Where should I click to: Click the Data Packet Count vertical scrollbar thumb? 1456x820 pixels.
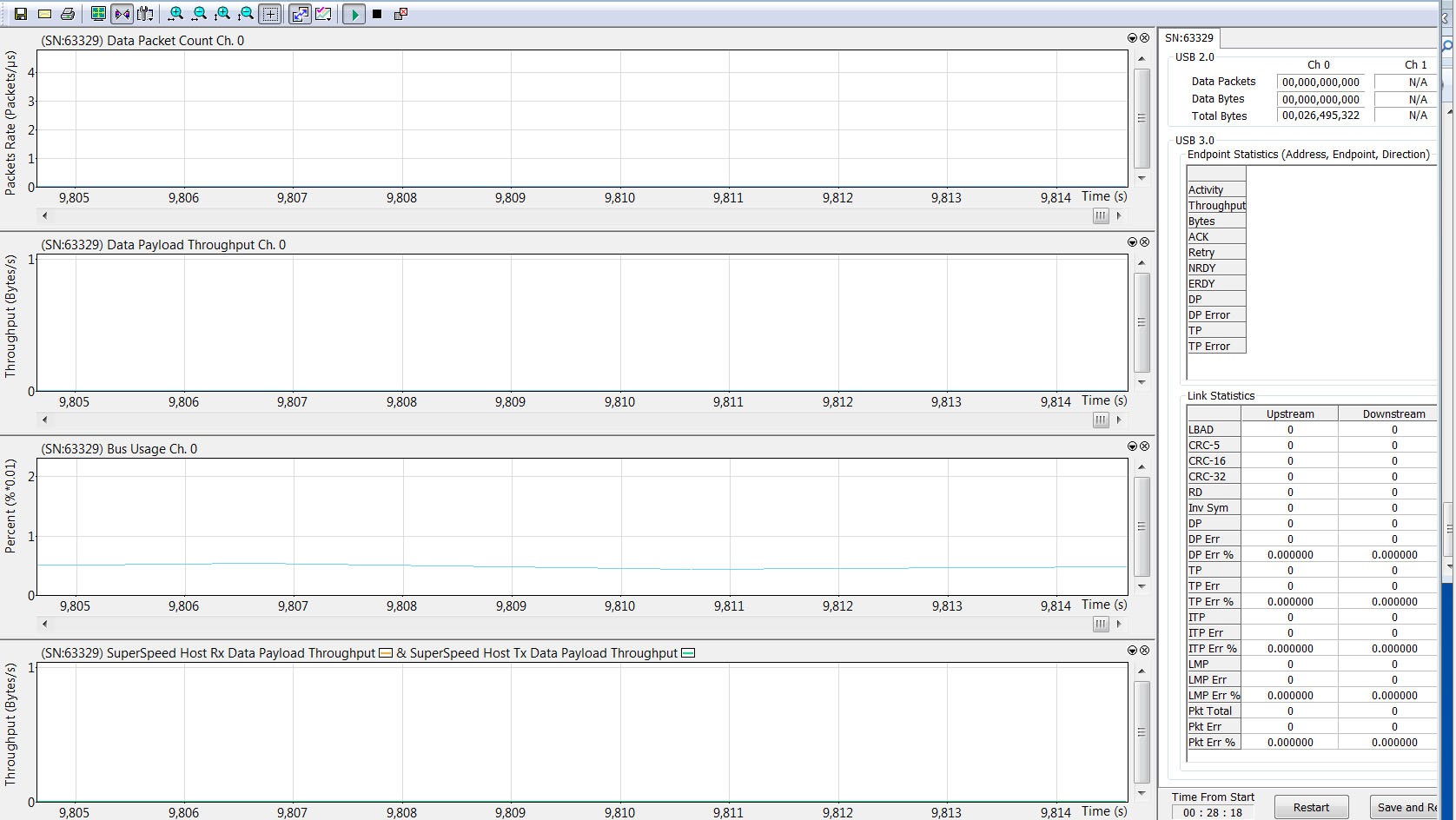[x=1142, y=118]
